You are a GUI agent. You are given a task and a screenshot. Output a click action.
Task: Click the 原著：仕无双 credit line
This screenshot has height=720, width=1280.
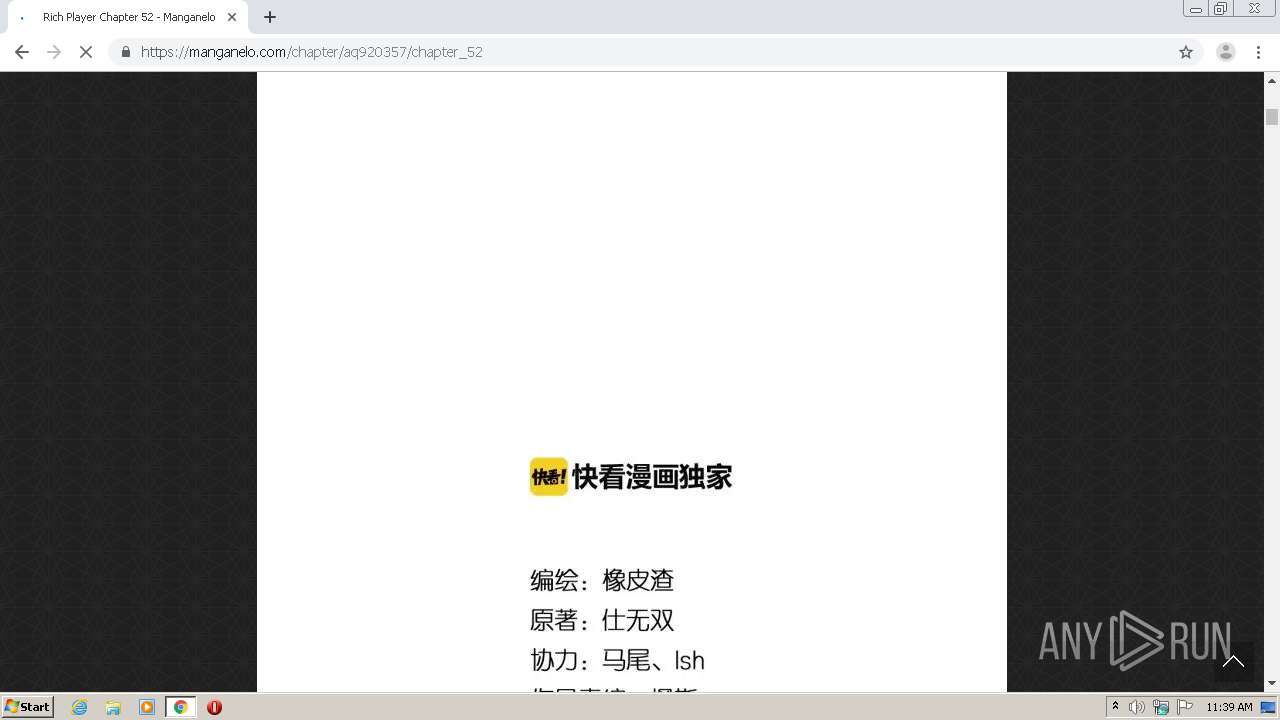[x=602, y=621]
